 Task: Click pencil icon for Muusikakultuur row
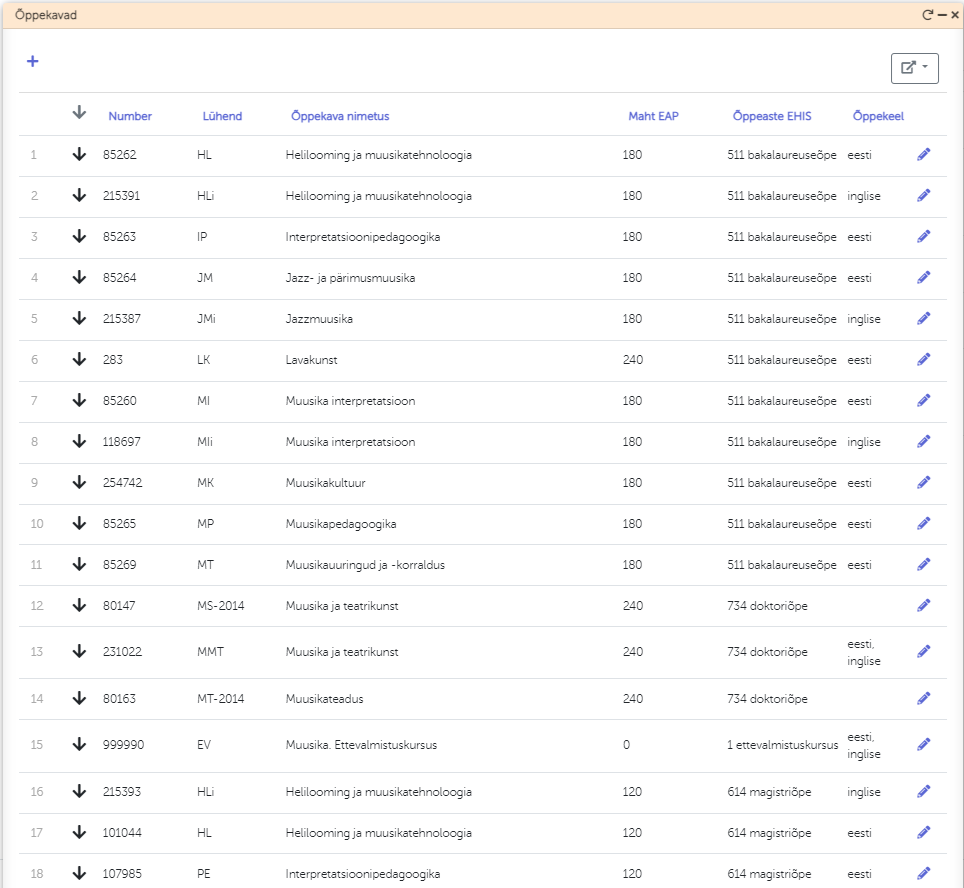(x=923, y=482)
